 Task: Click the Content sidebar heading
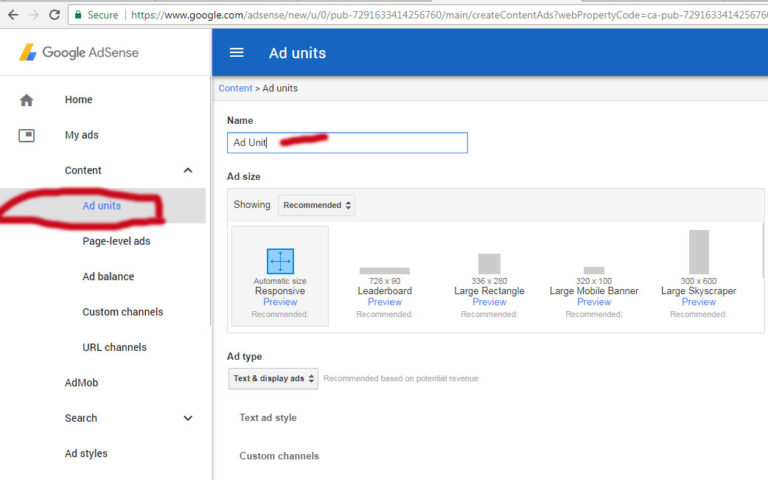[83, 170]
